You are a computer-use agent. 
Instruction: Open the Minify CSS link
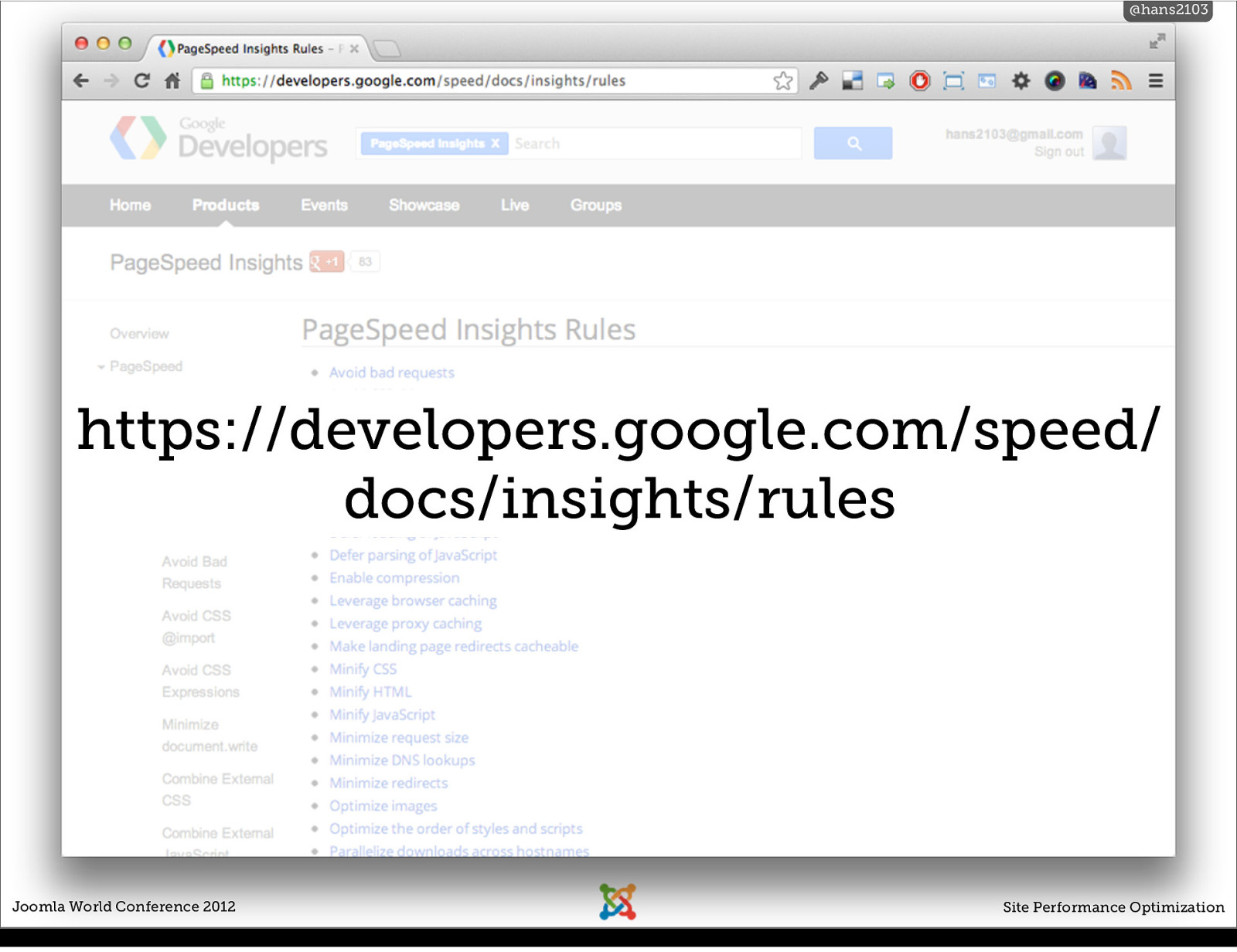pyautogui.click(x=363, y=669)
